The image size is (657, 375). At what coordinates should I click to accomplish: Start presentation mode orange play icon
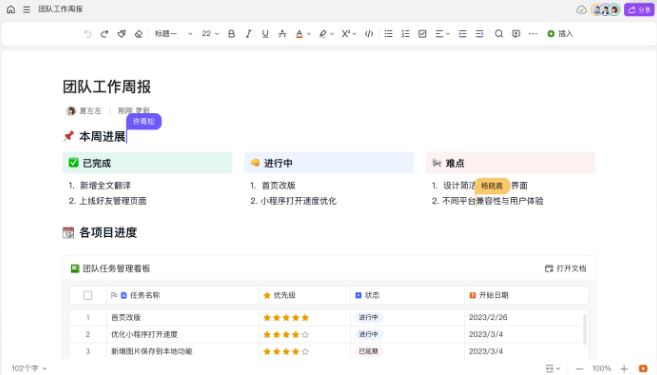pyautogui.click(x=643, y=369)
